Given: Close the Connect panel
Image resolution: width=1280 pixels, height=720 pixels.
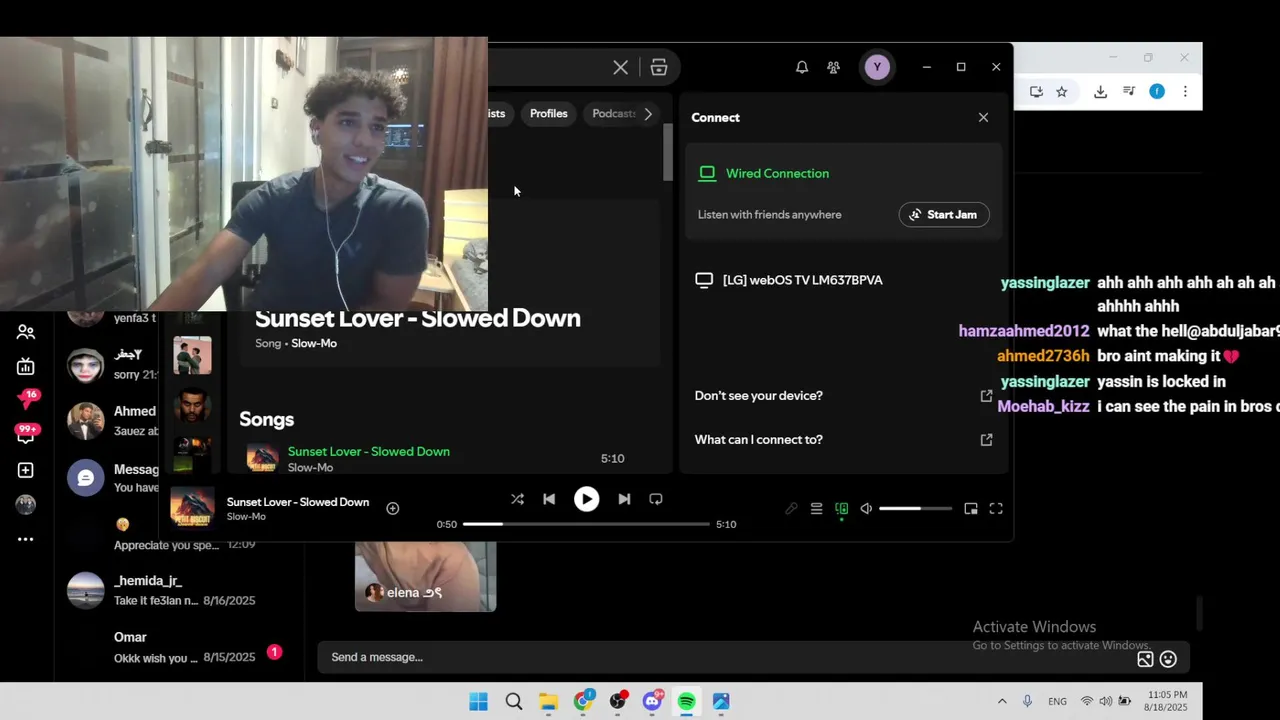Looking at the screenshot, I should click(x=983, y=118).
